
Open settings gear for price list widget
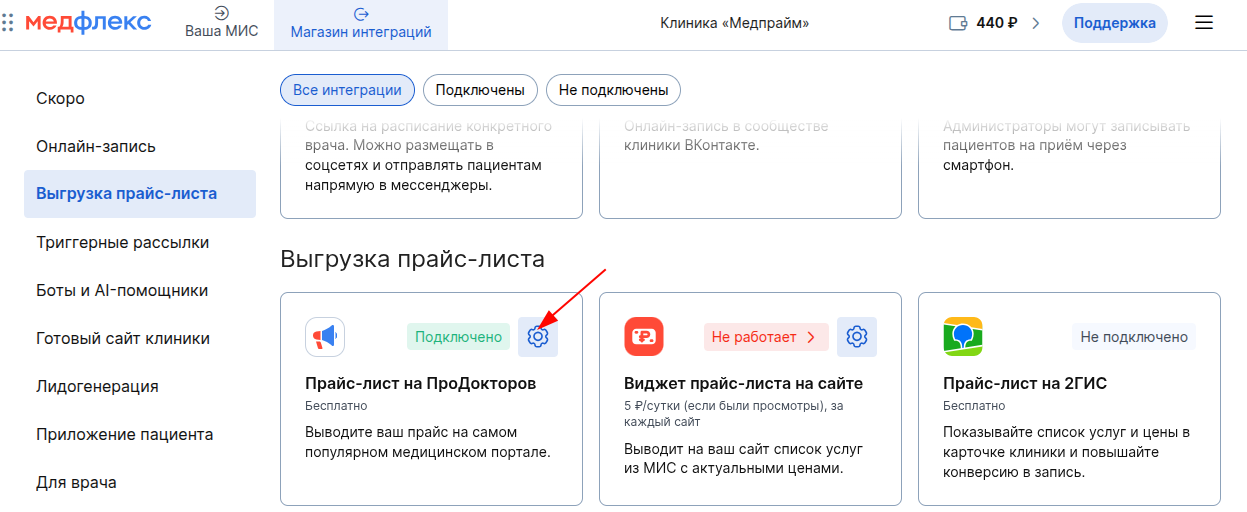click(x=856, y=337)
